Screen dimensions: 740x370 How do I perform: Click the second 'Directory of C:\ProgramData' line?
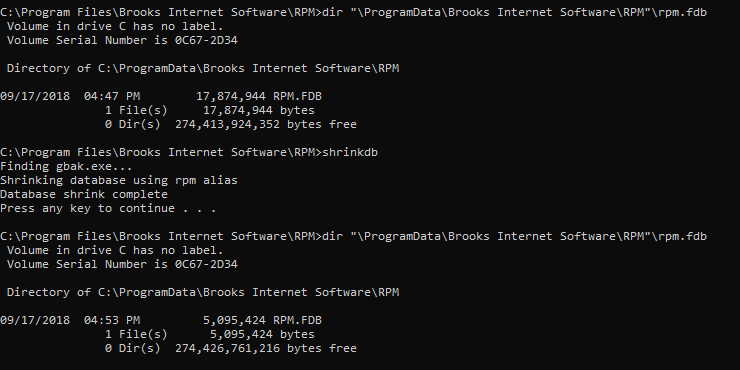click(x=203, y=292)
